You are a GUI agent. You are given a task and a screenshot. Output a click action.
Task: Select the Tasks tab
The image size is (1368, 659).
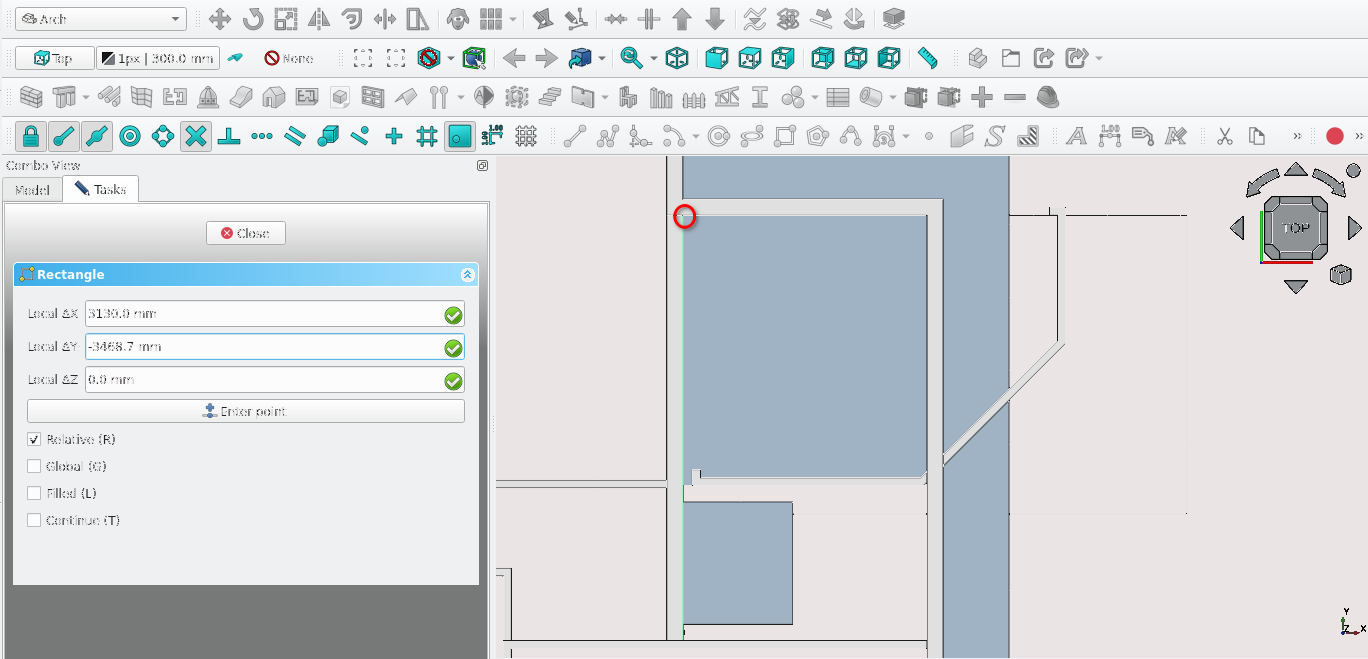(100, 189)
